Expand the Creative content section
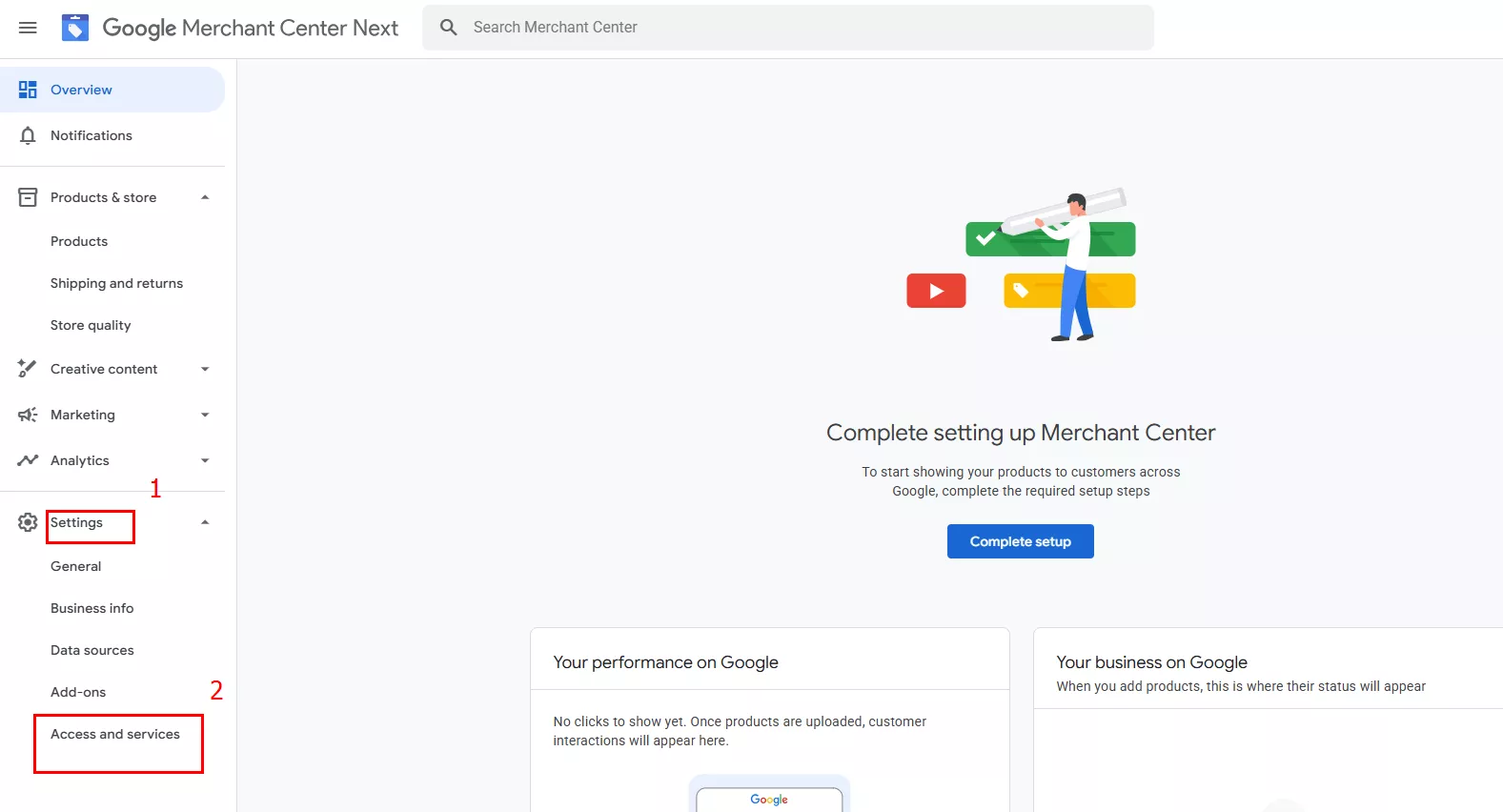Image resolution: width=1503 pixels, height=812 pixels. (x=205, y=369)
